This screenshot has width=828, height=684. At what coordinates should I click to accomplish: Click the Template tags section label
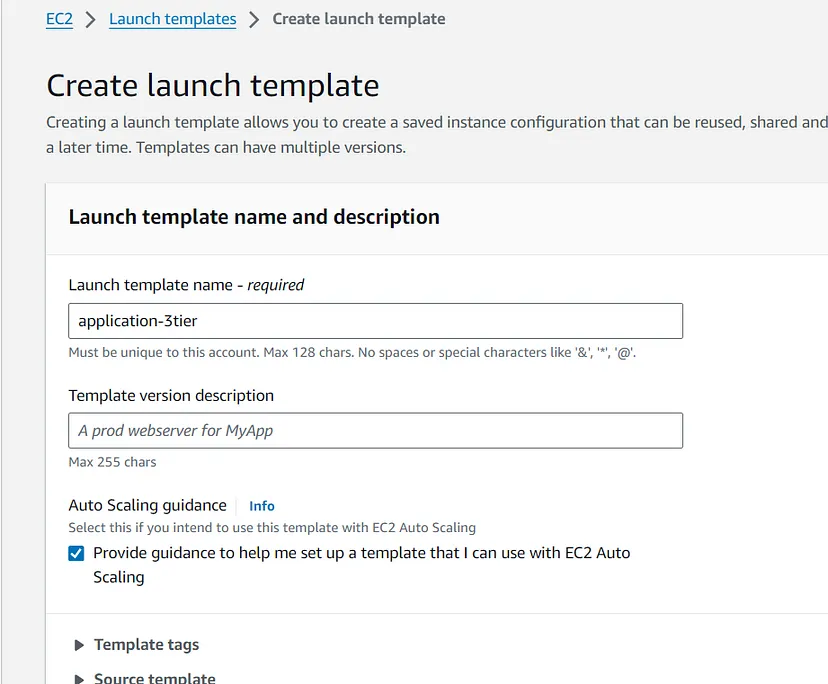pos(146,645)
